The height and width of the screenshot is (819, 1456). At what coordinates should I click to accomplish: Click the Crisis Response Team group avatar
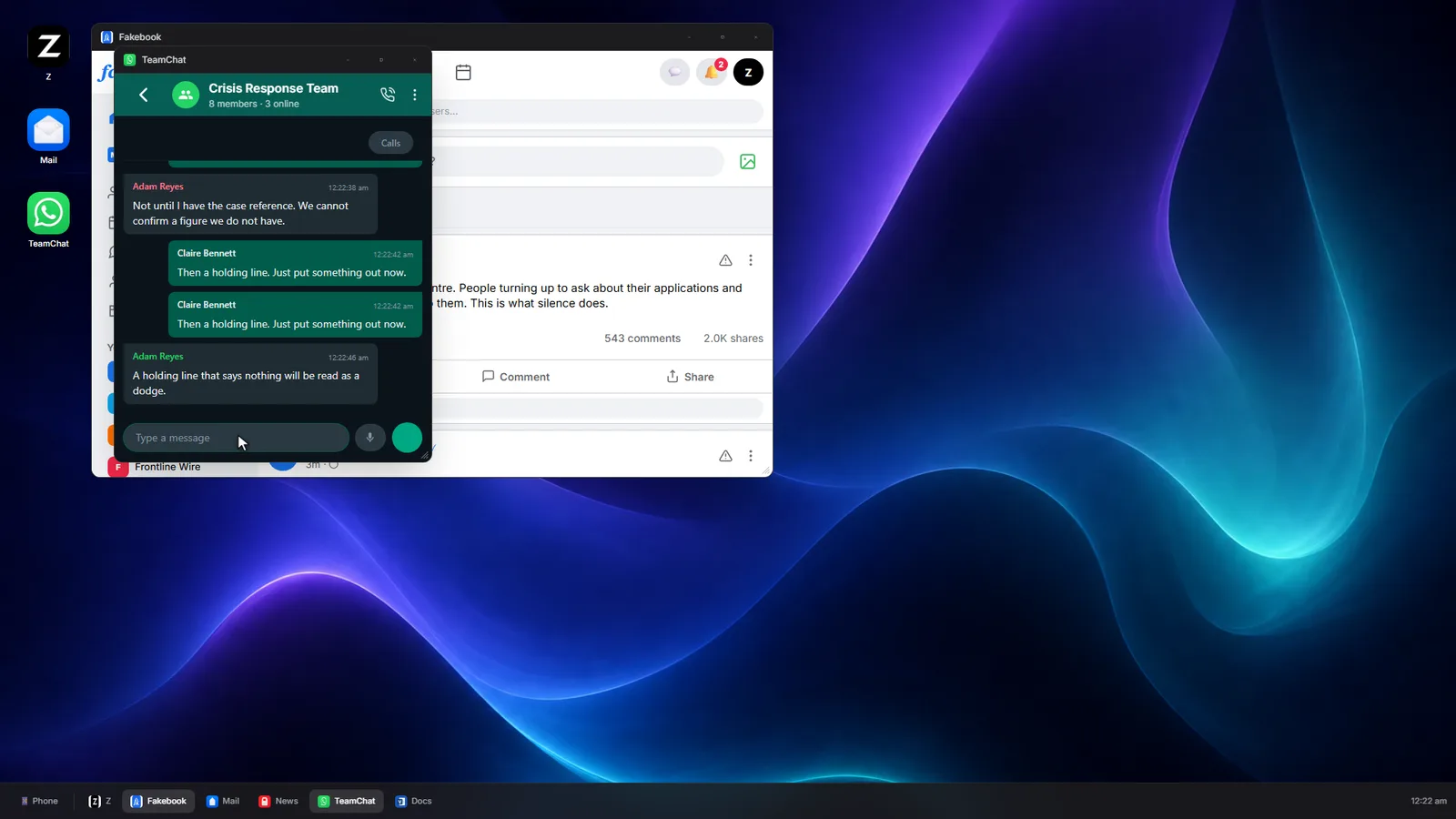click(186, 95)
